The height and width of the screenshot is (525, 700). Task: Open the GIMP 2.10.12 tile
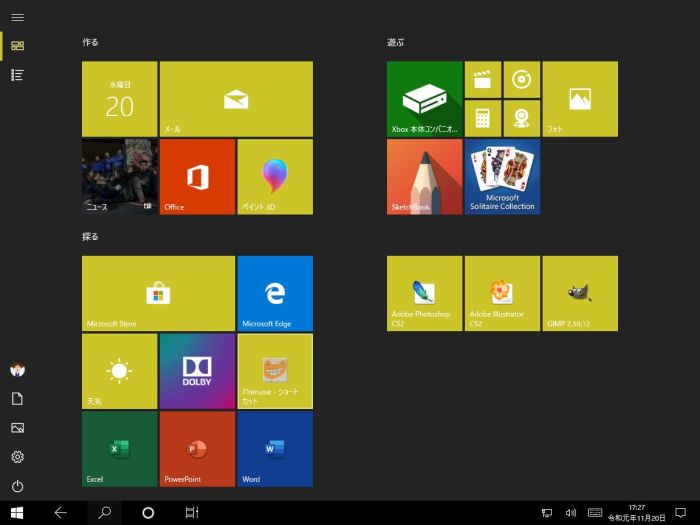(579, 292)
